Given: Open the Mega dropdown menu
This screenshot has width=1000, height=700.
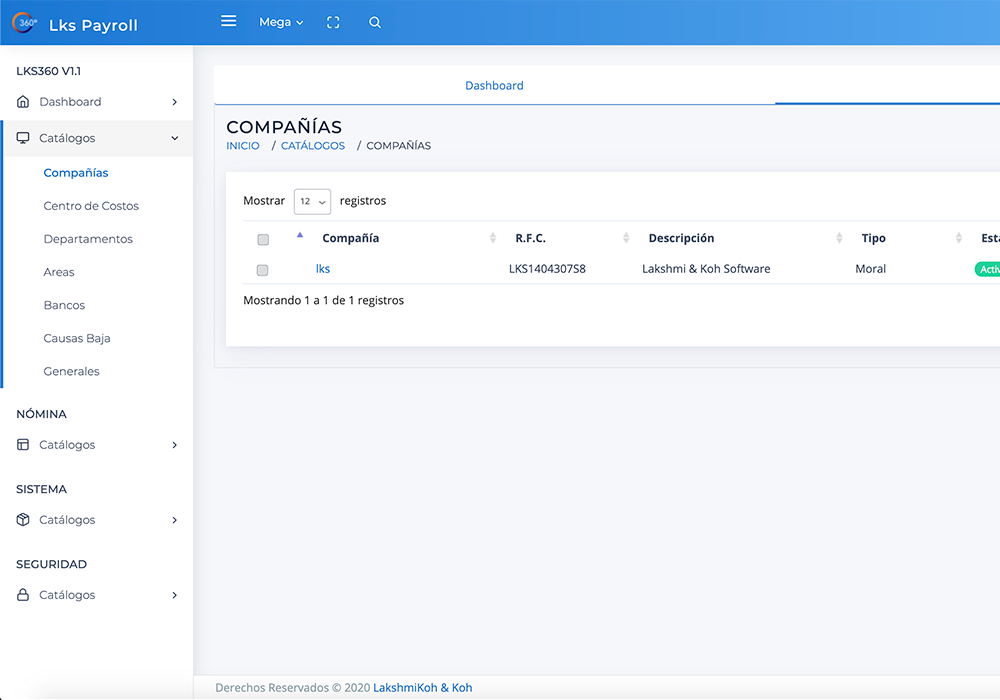Looking at the screenshot, I should click(281, 22).
